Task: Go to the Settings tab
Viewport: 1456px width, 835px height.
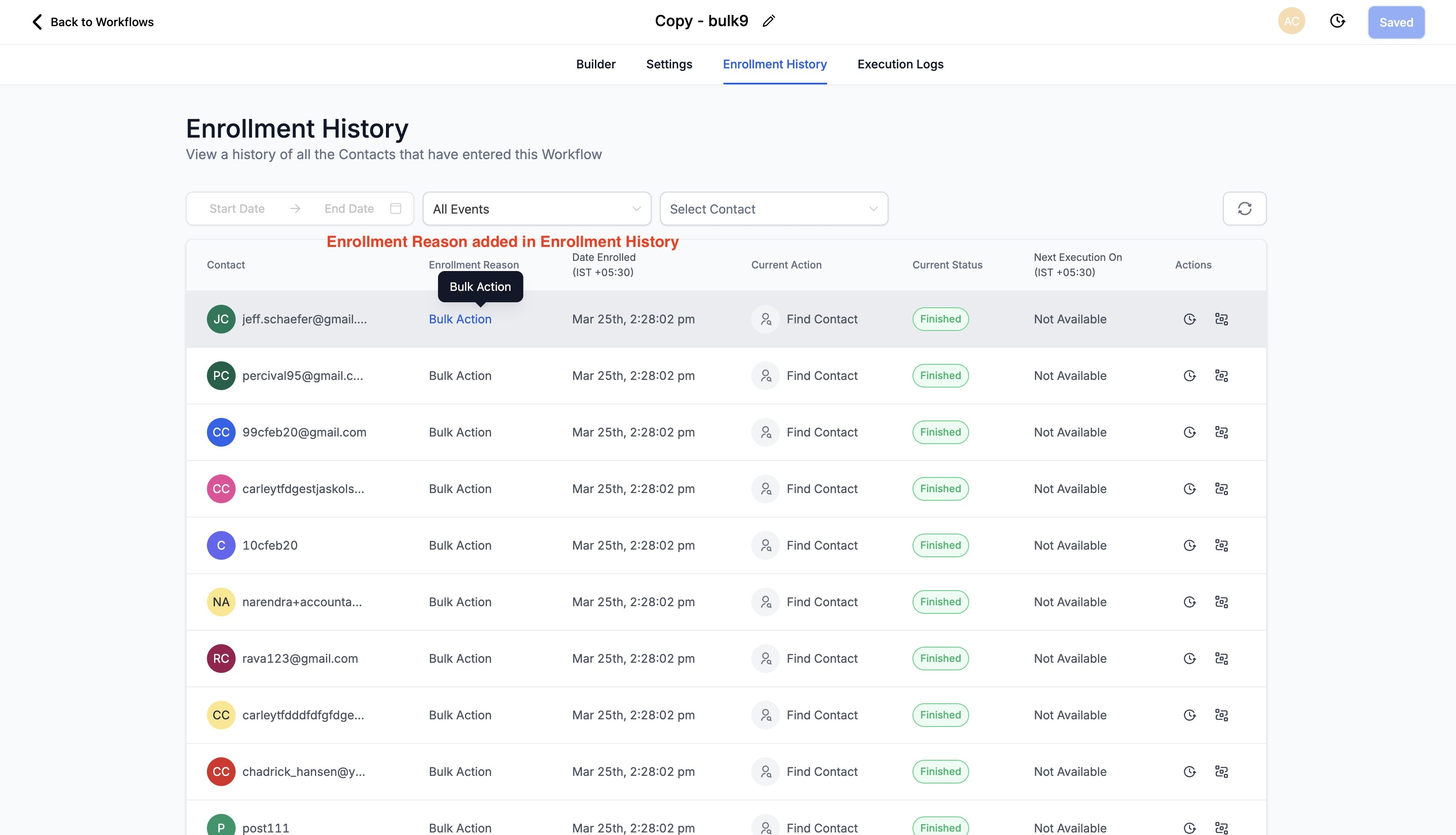Action: click(x=669, y=64)
